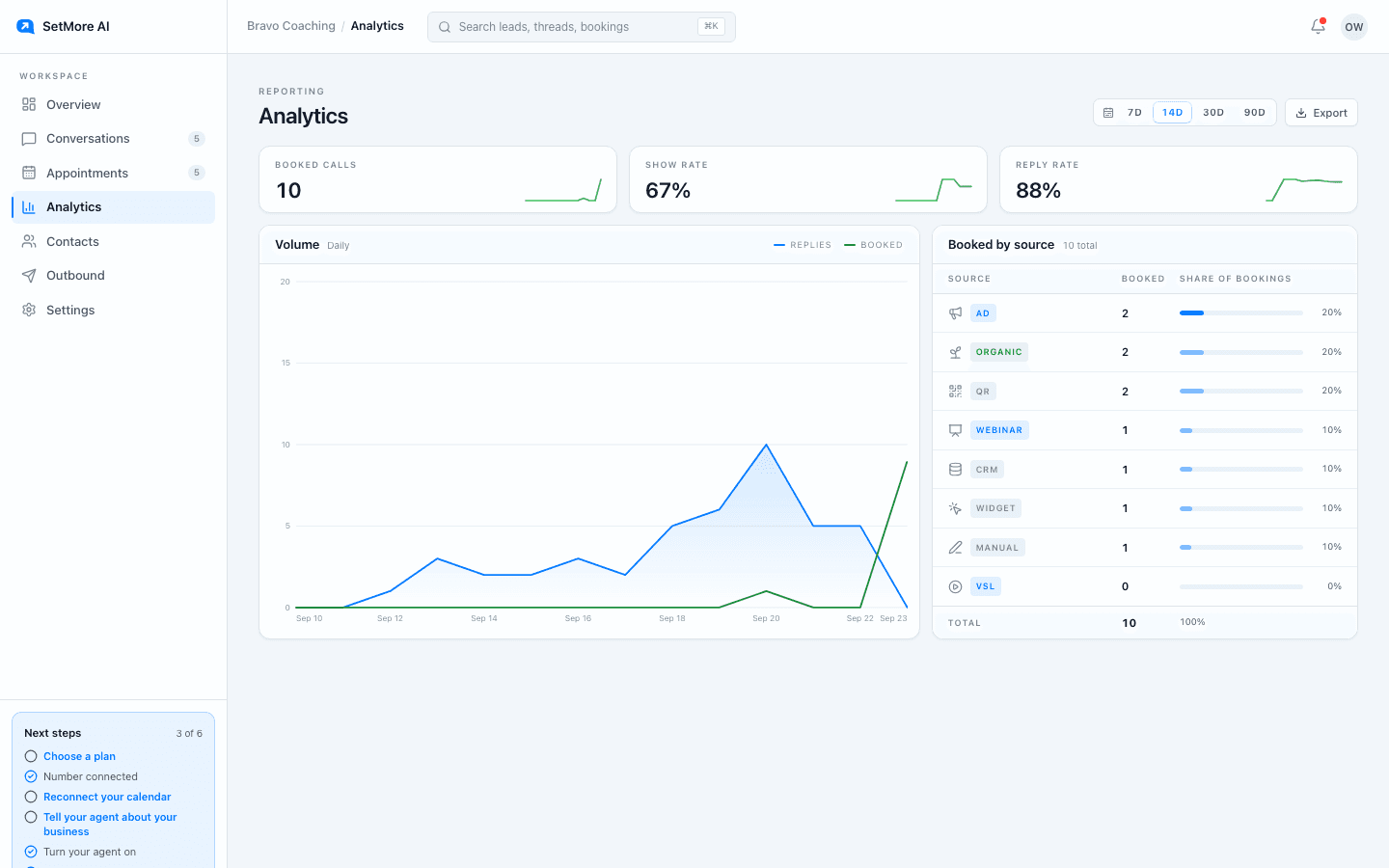Click the database icon in CRM row
The width and height of the screenshot is (1389, 868).
[x=955, y=470]
